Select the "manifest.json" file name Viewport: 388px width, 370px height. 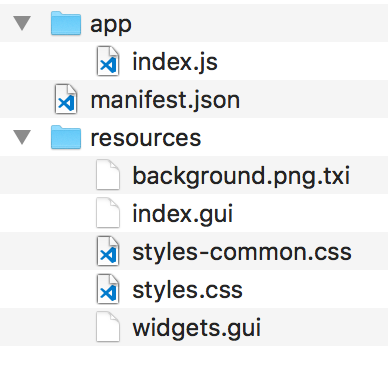[x=165, y=100]
